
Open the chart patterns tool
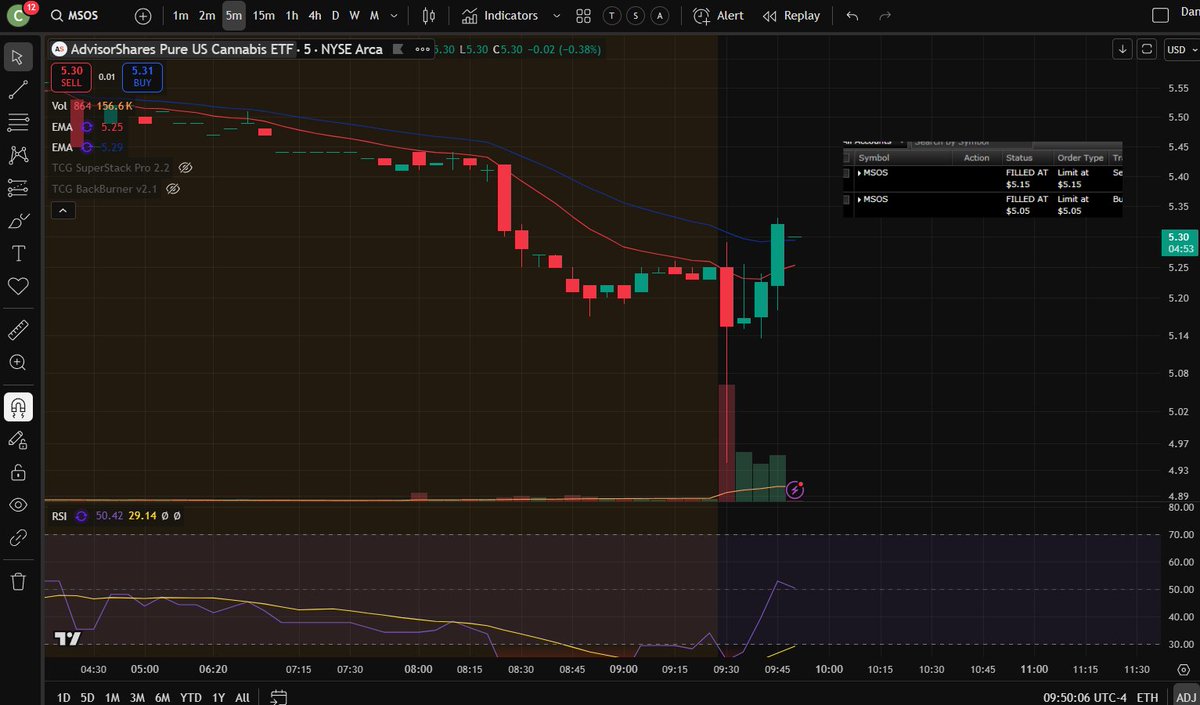(x=17, y=155)
